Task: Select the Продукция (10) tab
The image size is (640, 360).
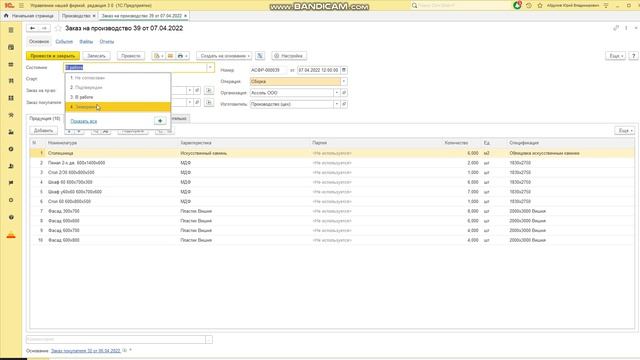Action: point(45,118)
